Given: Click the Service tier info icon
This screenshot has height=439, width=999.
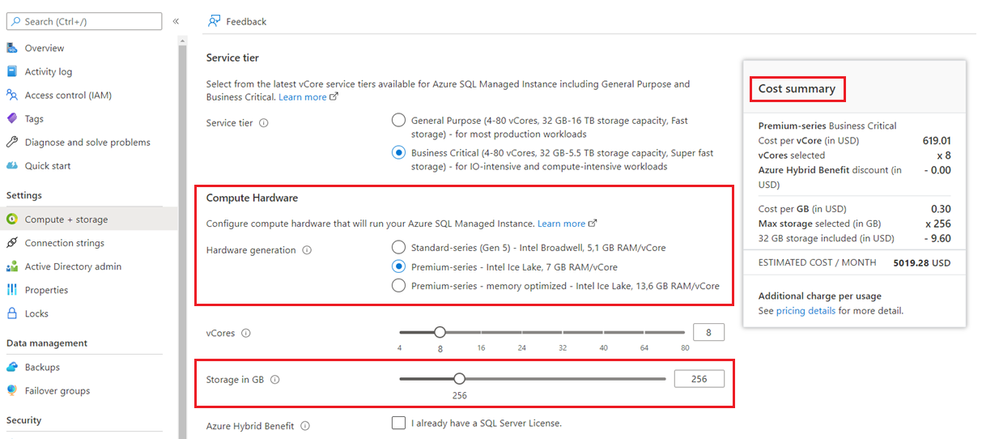Looking at the screenshot, I should (x=264, y=123).
